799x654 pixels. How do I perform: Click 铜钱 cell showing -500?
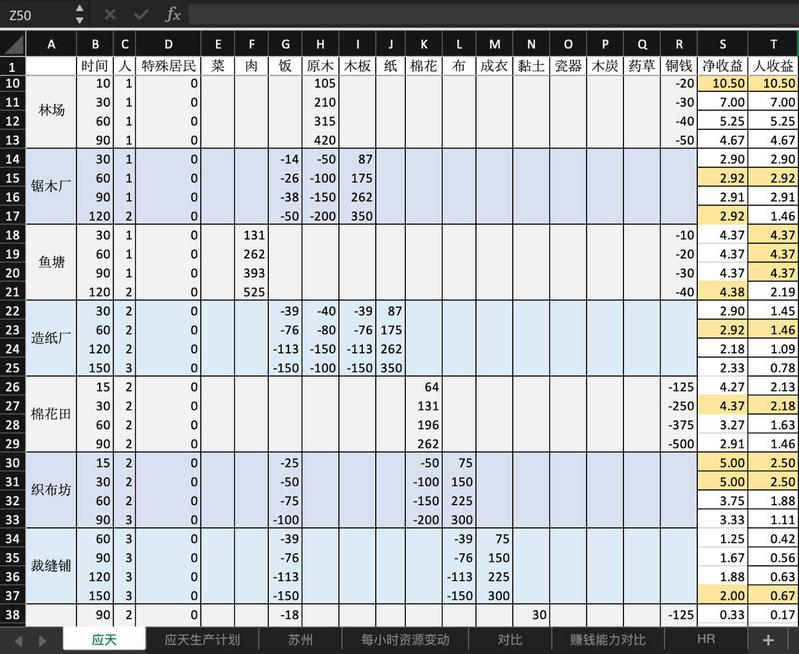[x=679, y=444]
